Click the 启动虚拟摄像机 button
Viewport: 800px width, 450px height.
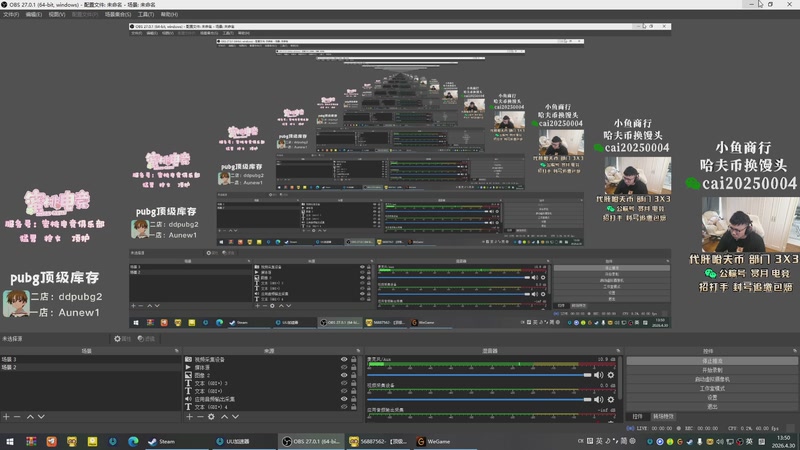712,379
